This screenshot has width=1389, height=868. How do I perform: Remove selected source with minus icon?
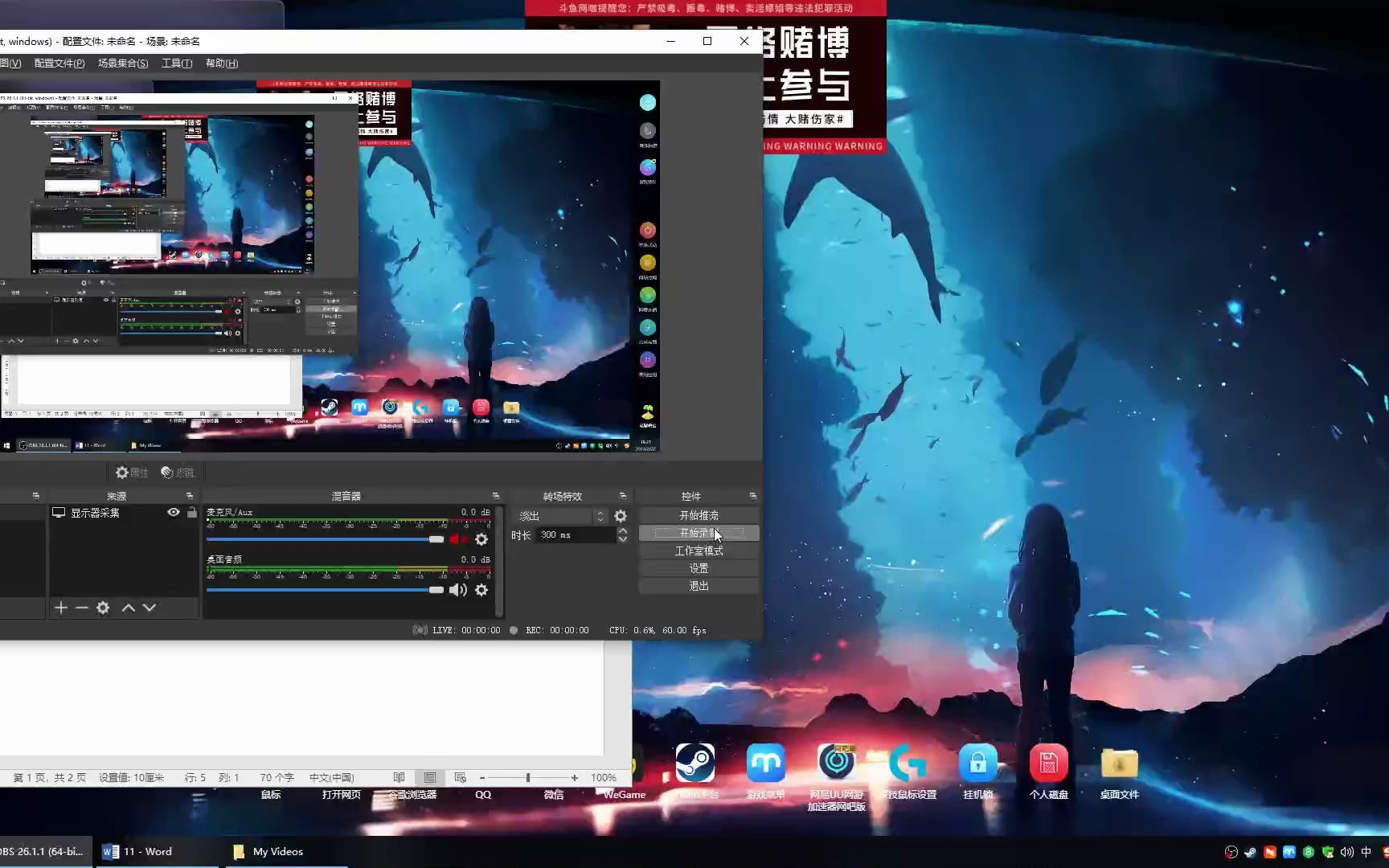(x=81, y=608)
